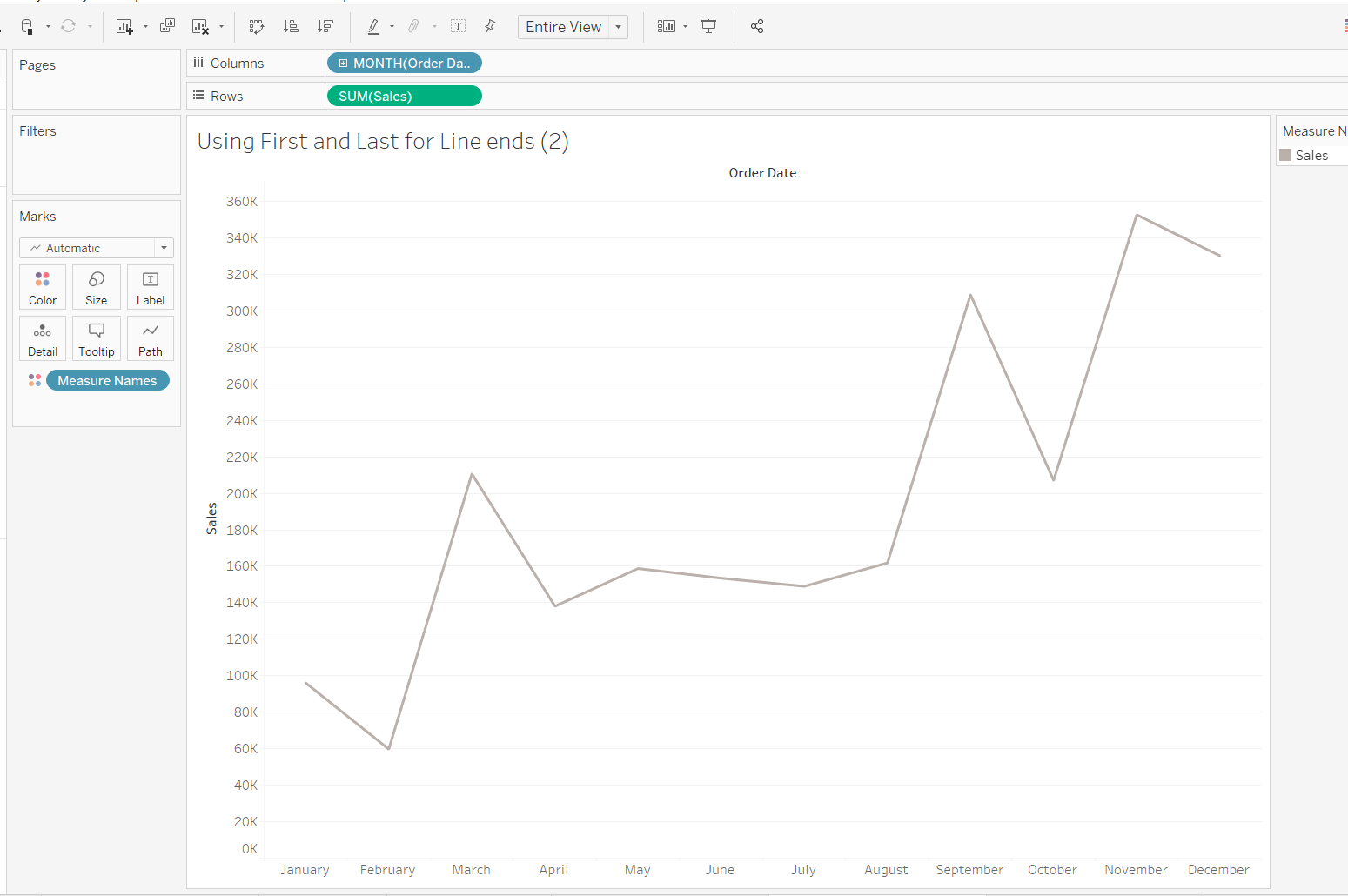Screen dimensions: 1348x896
Task: Sort descending using the toolbar icon
Action: pos(325,27)
